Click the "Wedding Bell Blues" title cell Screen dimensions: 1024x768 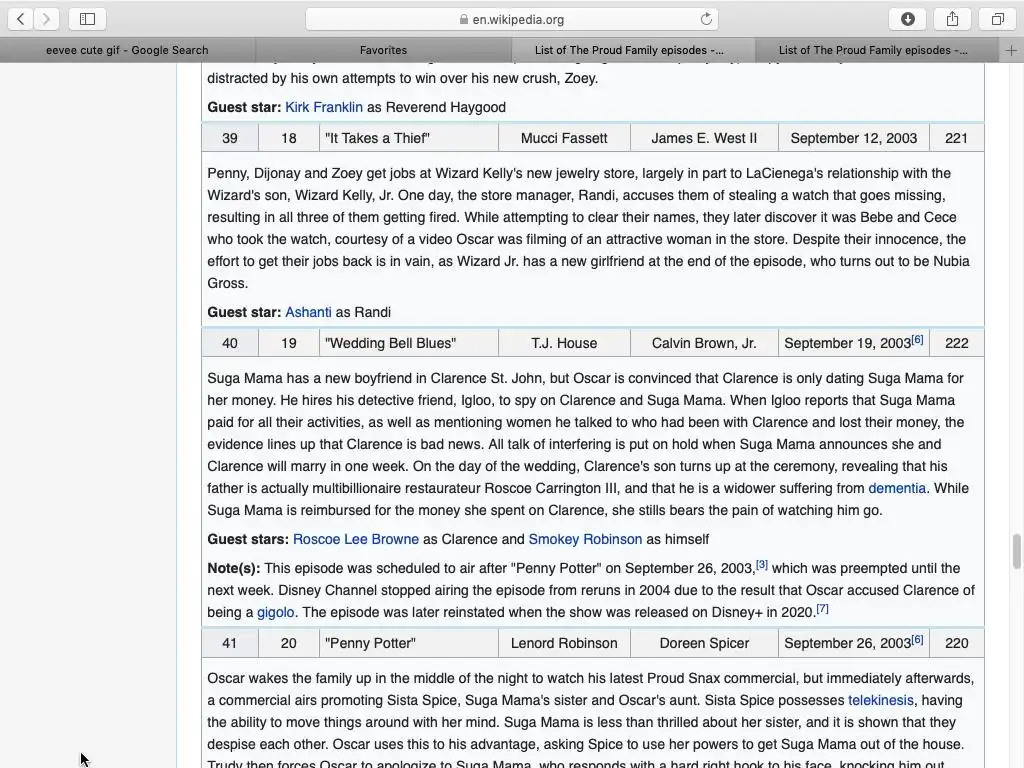(x=409, y=344)
